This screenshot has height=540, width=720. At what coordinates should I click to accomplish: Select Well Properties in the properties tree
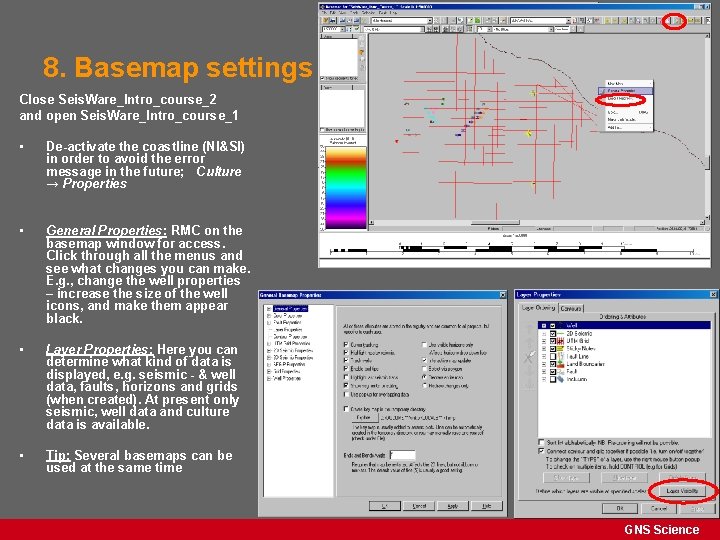tap(287, 378)
